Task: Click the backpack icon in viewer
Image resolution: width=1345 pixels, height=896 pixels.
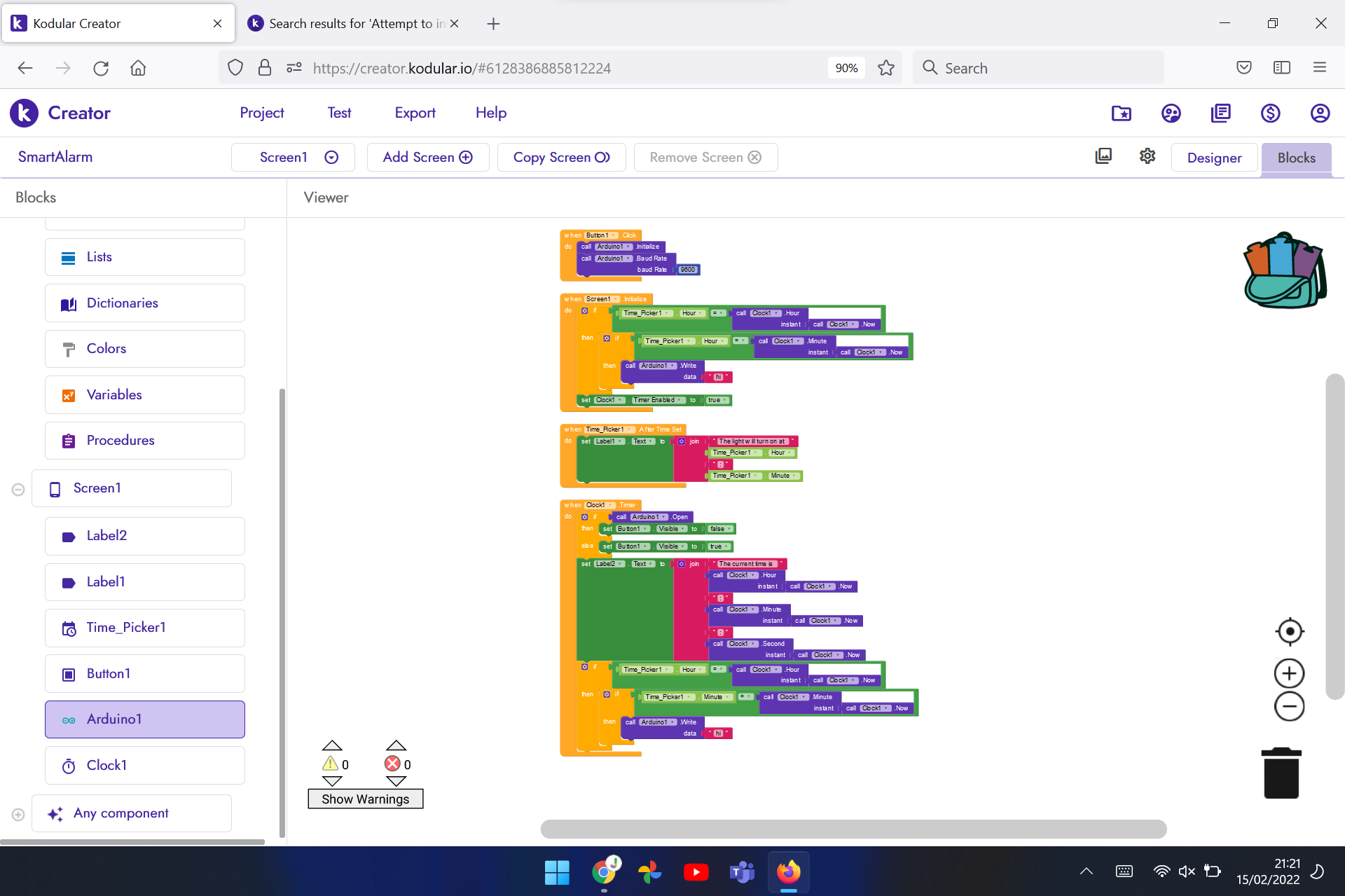Action: coord(1285,270)
